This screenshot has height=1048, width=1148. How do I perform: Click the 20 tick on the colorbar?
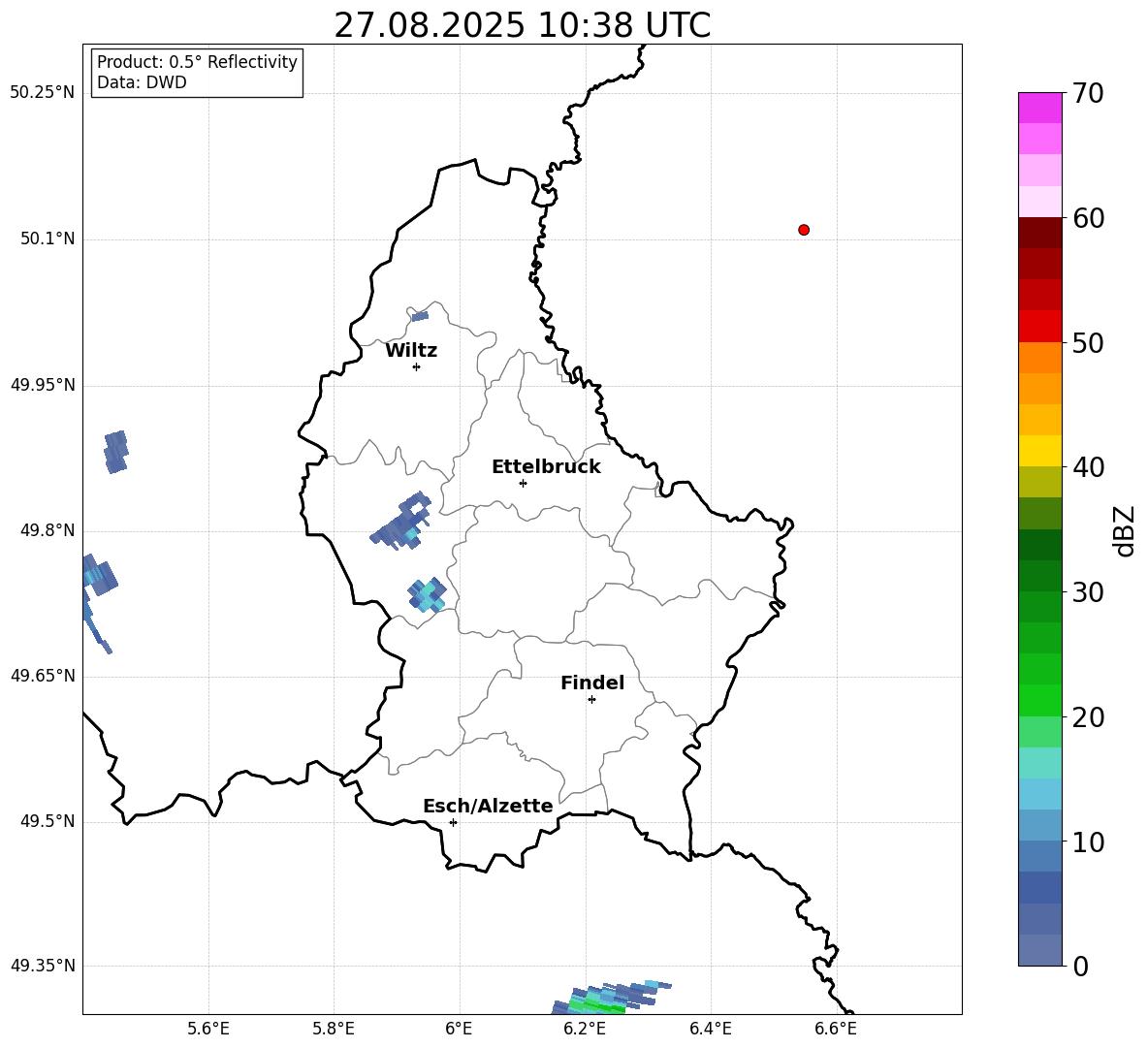coord(1088,717)
